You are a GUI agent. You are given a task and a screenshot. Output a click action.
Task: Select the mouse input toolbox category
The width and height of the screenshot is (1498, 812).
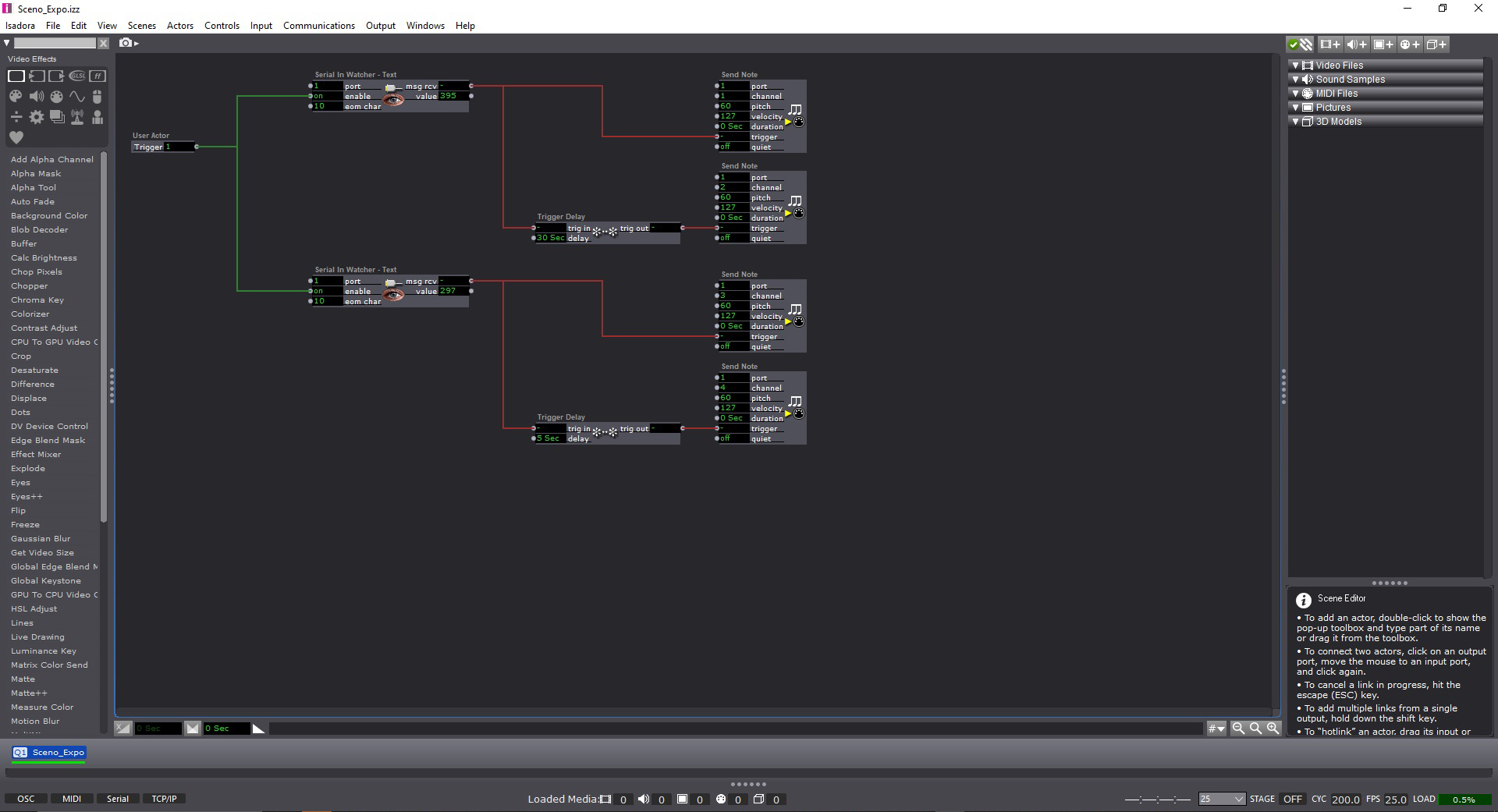[97, 97]
